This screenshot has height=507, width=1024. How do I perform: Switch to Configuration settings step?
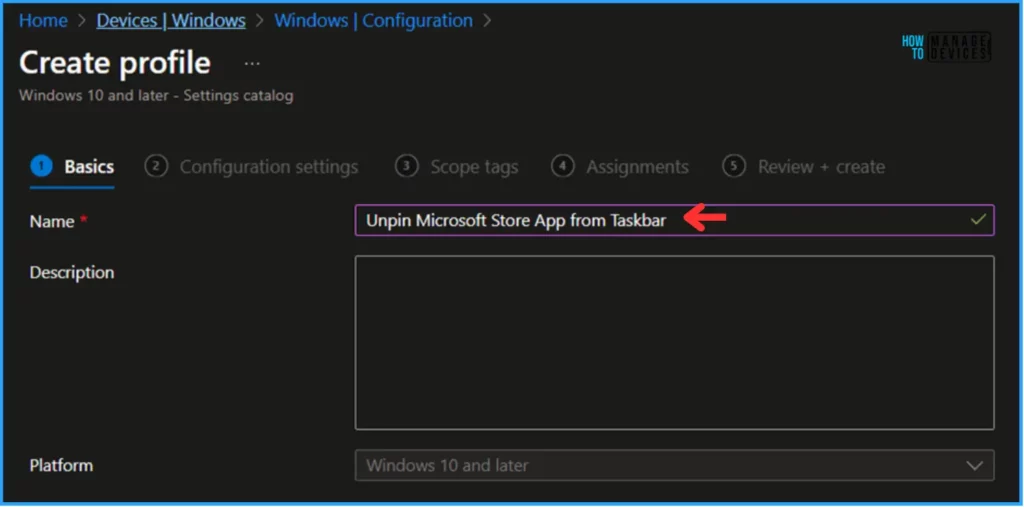(251, 167)
